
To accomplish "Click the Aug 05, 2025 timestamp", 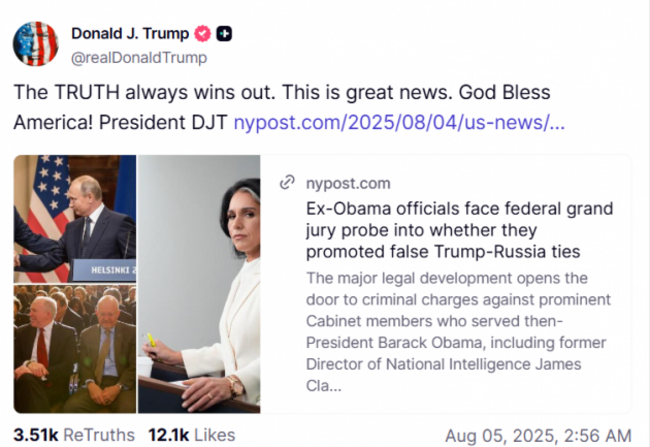I will click(538, 435).
